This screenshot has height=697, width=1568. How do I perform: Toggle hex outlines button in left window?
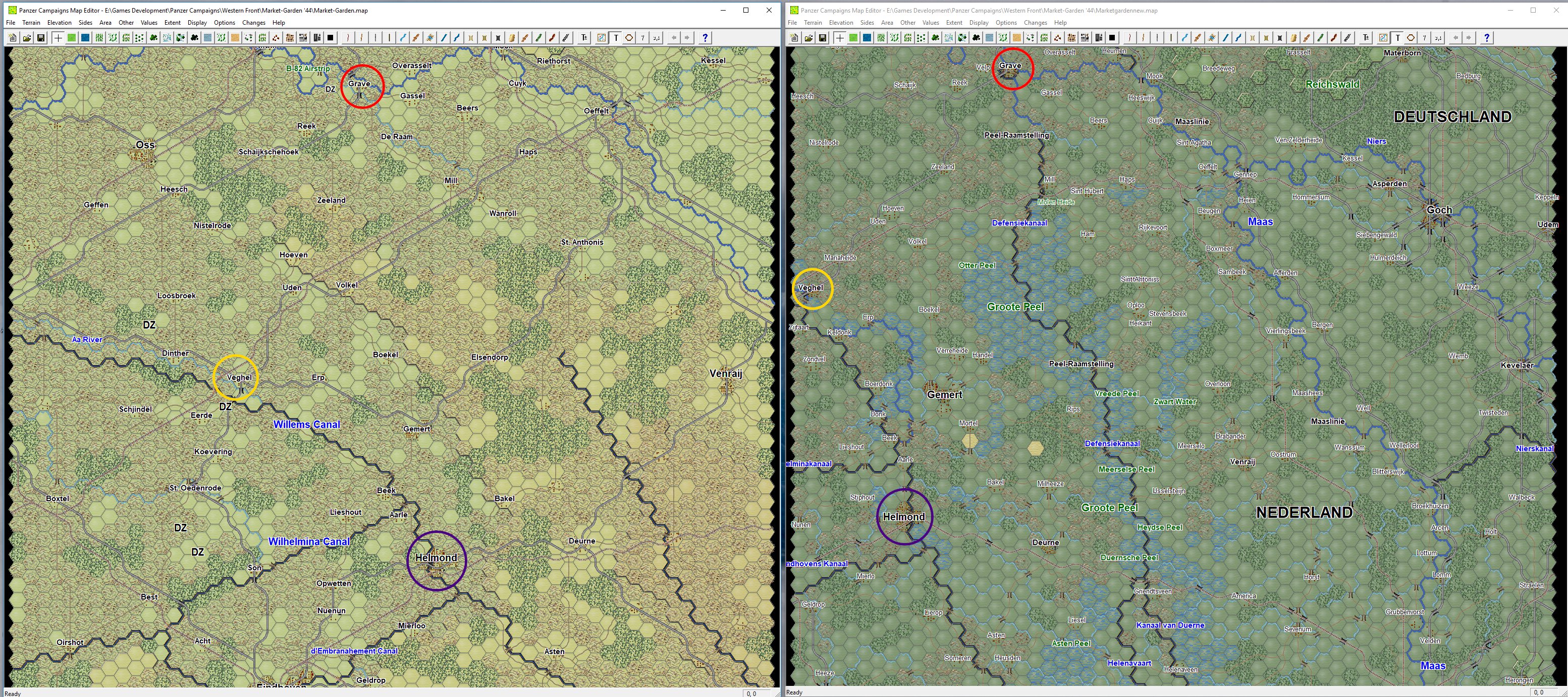[629, 38]
